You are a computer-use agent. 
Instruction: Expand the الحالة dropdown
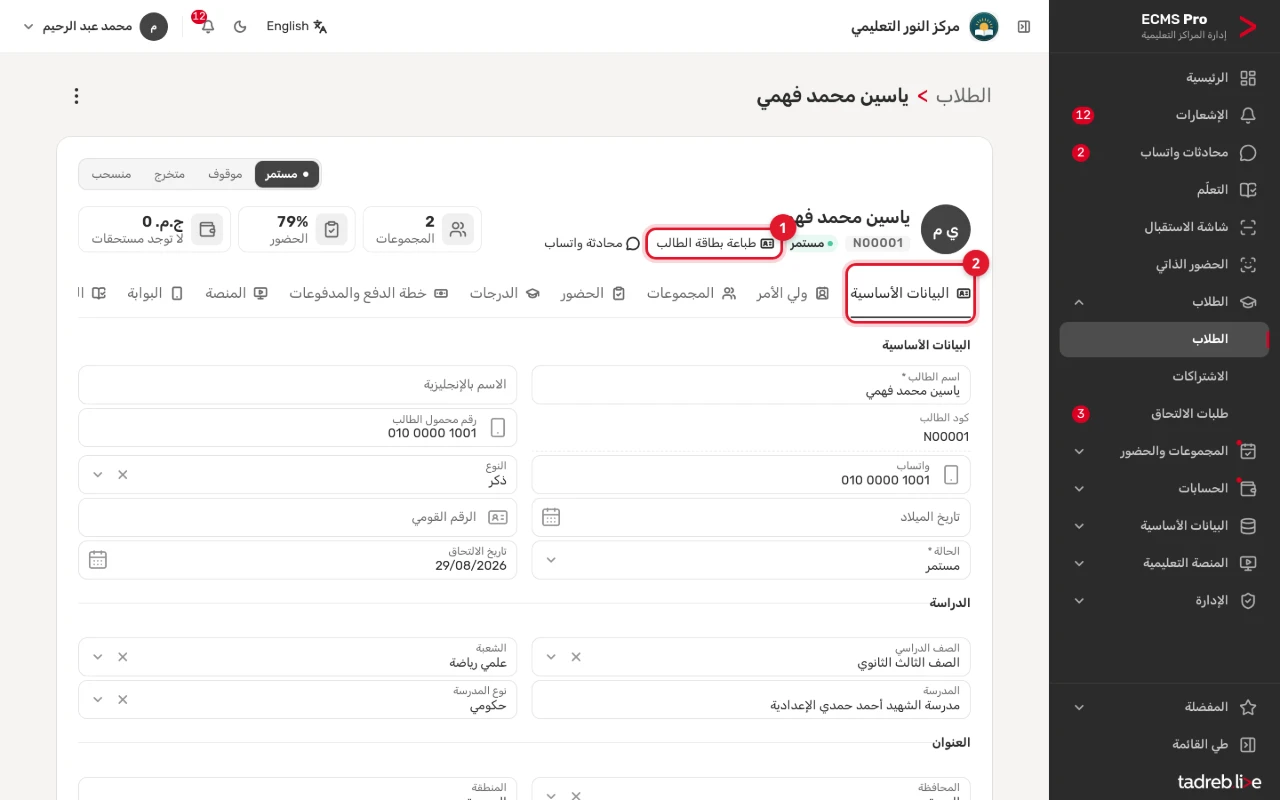550,560
